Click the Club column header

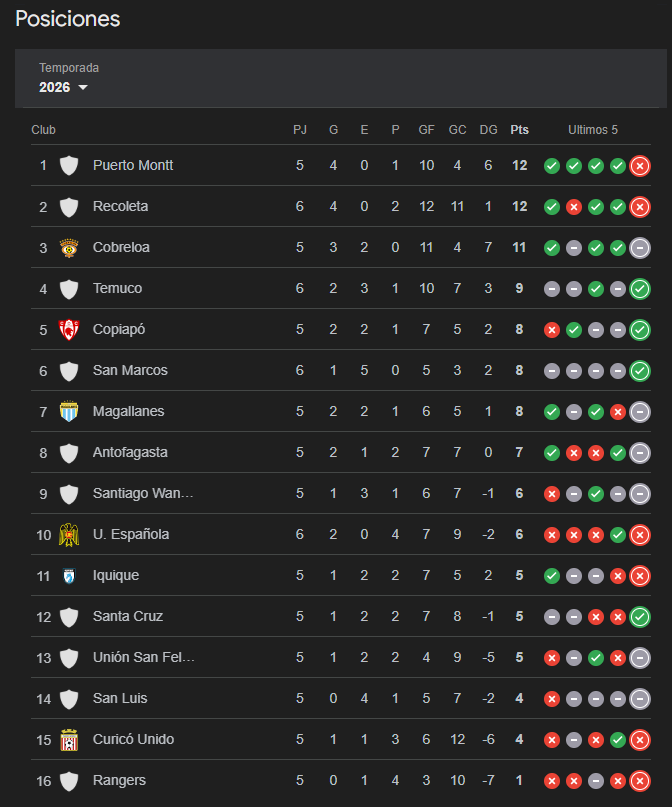43,129
